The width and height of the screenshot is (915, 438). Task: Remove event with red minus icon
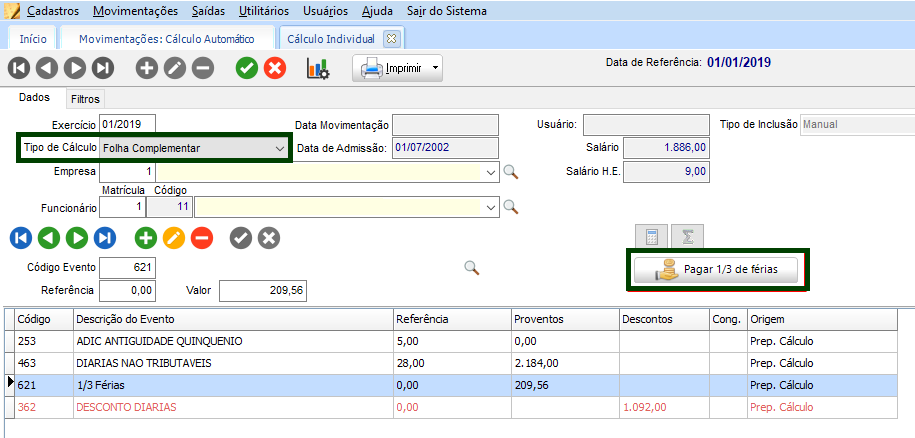(202, 238)
